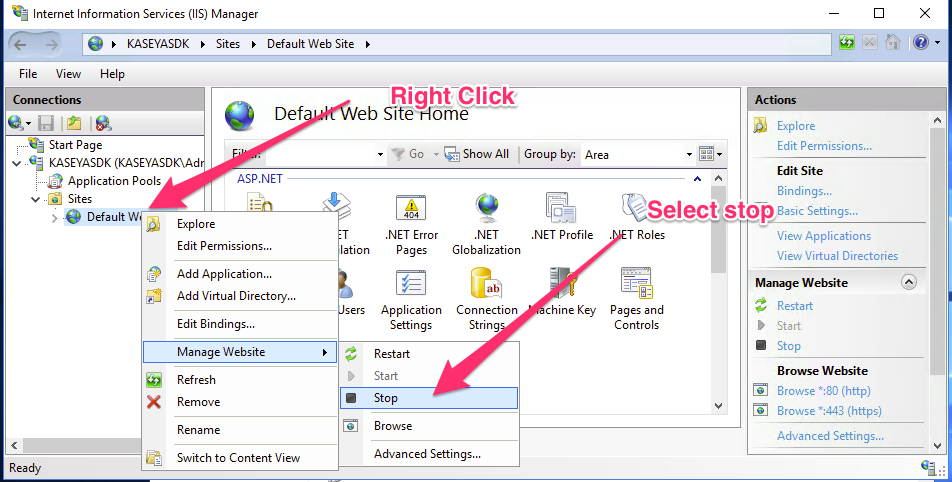Choose Rename in the context menu
The height and width of the screenshot is (482, 952).
240,429
